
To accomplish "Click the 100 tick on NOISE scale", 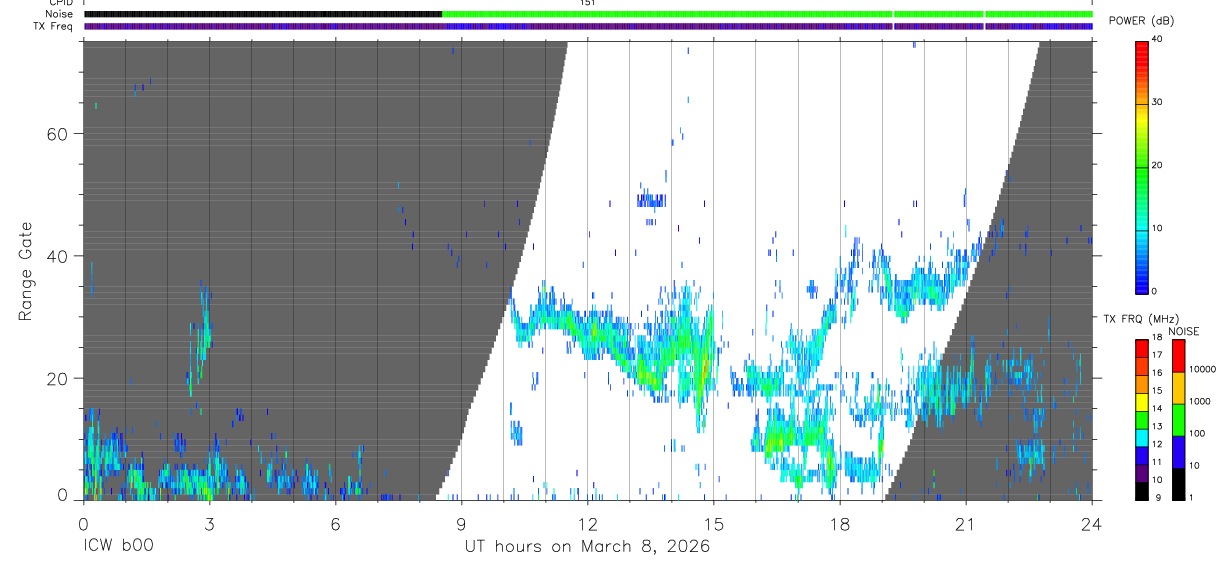I will [x=1199, y=433].
